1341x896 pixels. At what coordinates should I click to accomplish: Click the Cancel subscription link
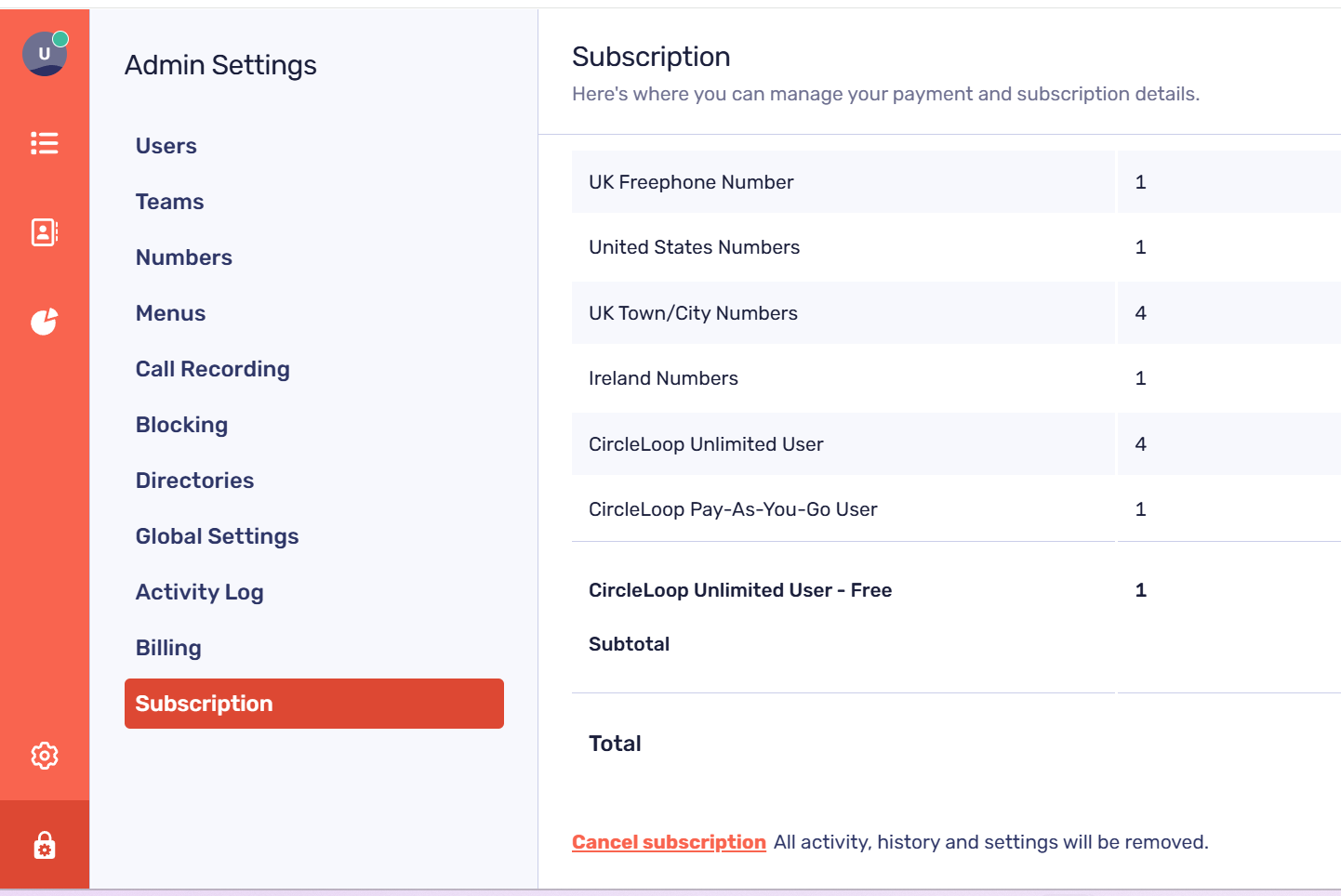tap(669, 841)
